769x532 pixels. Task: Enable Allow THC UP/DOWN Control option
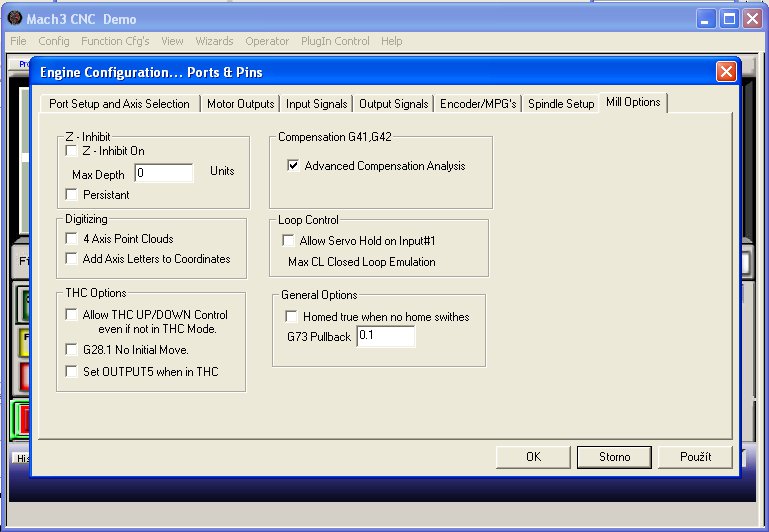tap(71, 315)
